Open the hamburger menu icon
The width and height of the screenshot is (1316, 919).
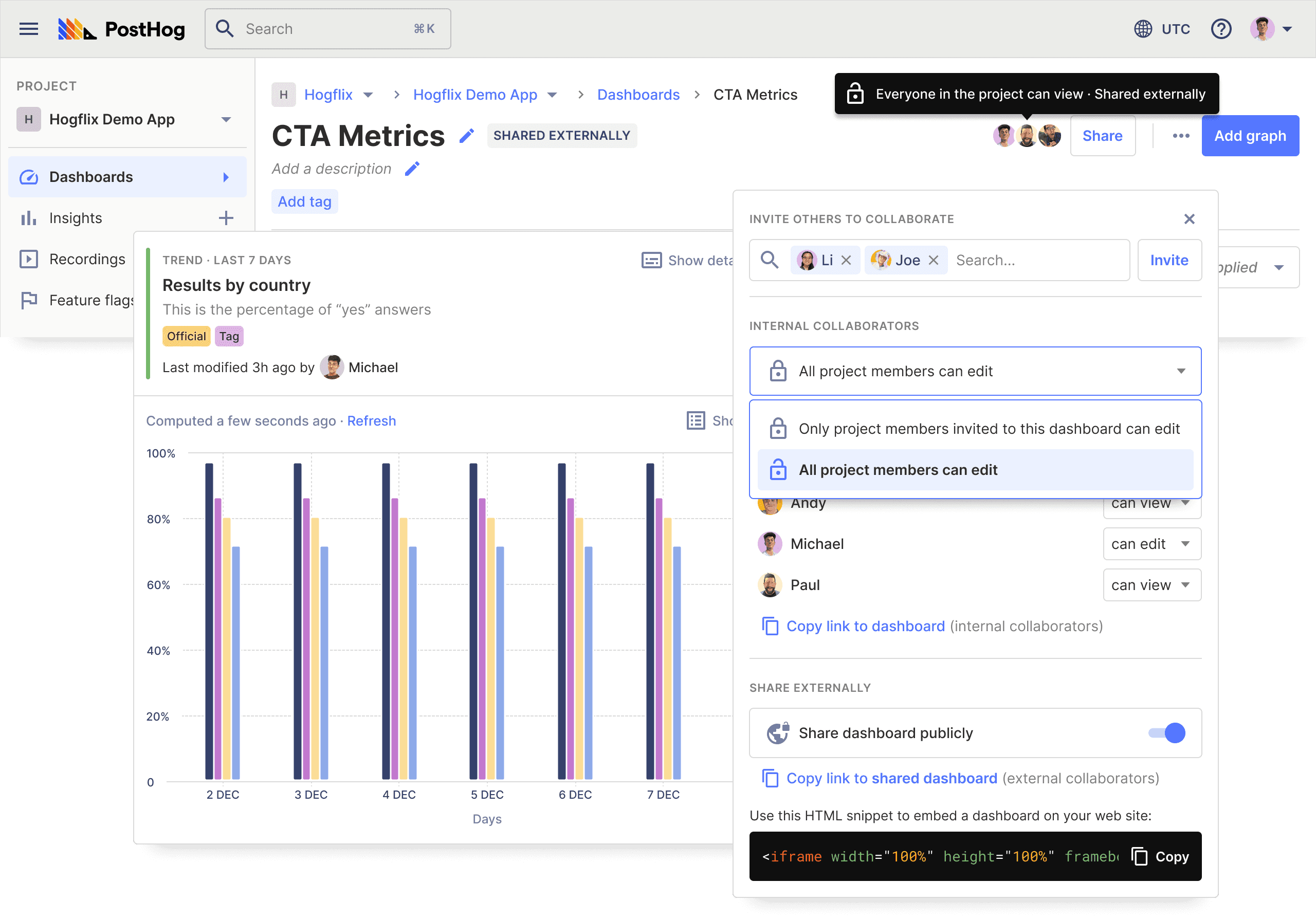29,29
